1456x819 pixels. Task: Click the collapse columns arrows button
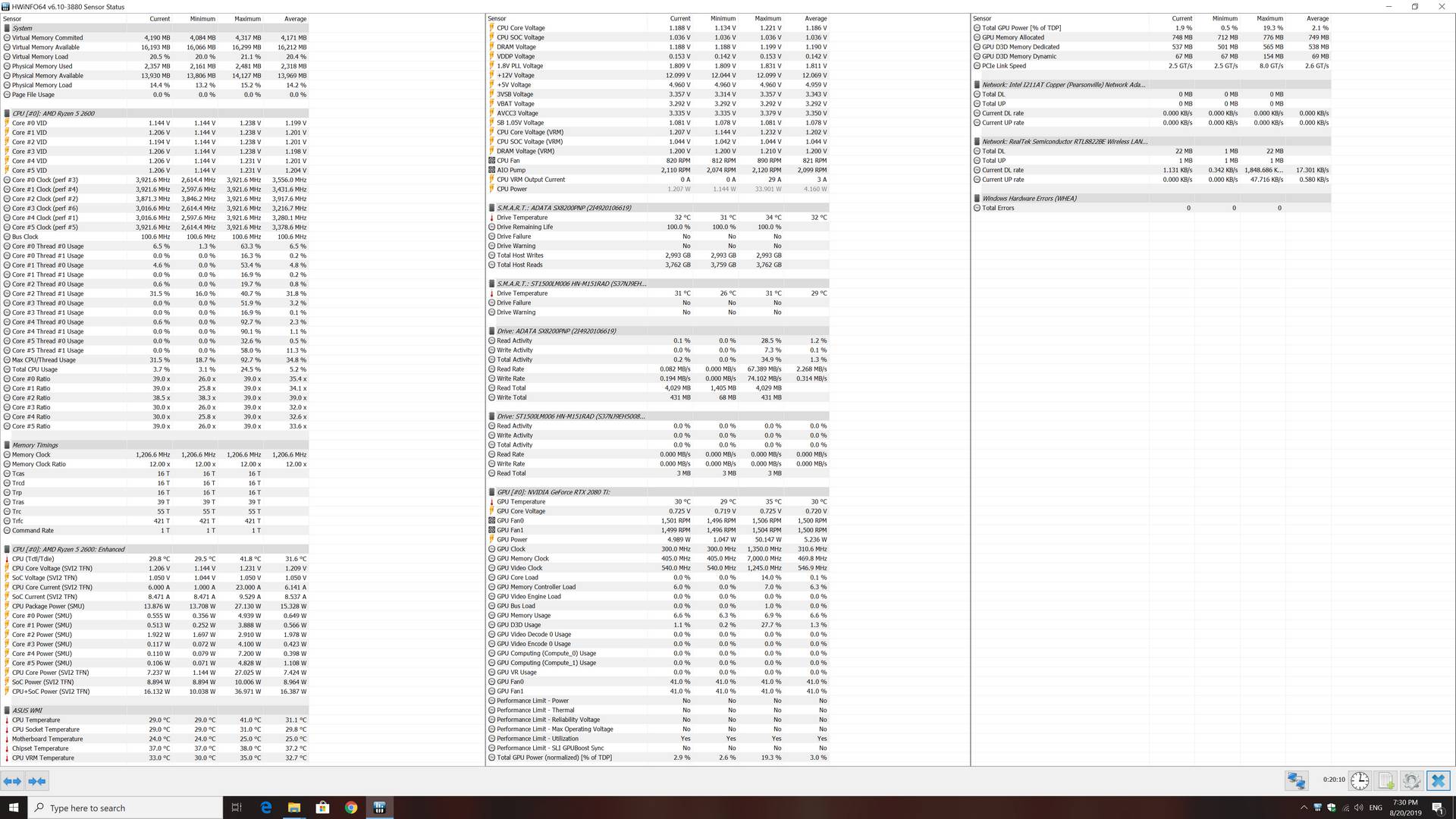pos(37,780)
